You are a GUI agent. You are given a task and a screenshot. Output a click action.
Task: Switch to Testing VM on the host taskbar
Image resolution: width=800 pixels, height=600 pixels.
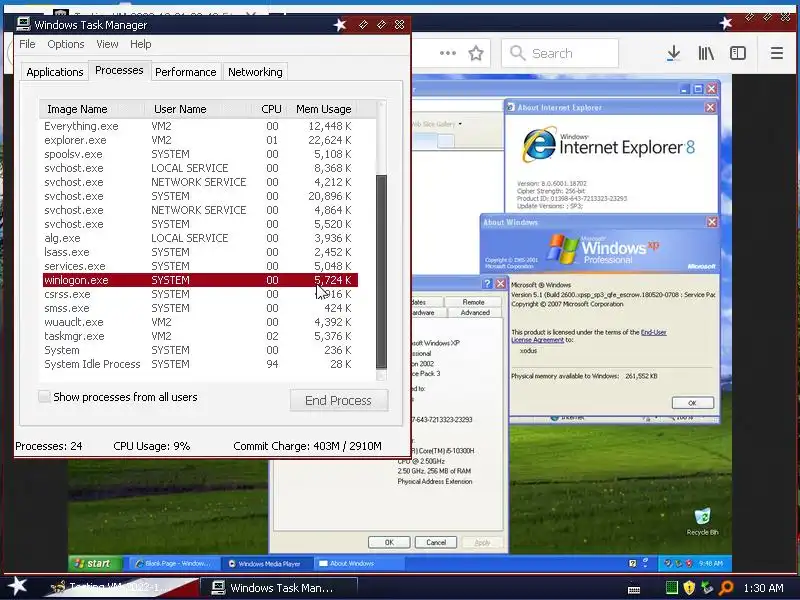(x=122, y=587)
